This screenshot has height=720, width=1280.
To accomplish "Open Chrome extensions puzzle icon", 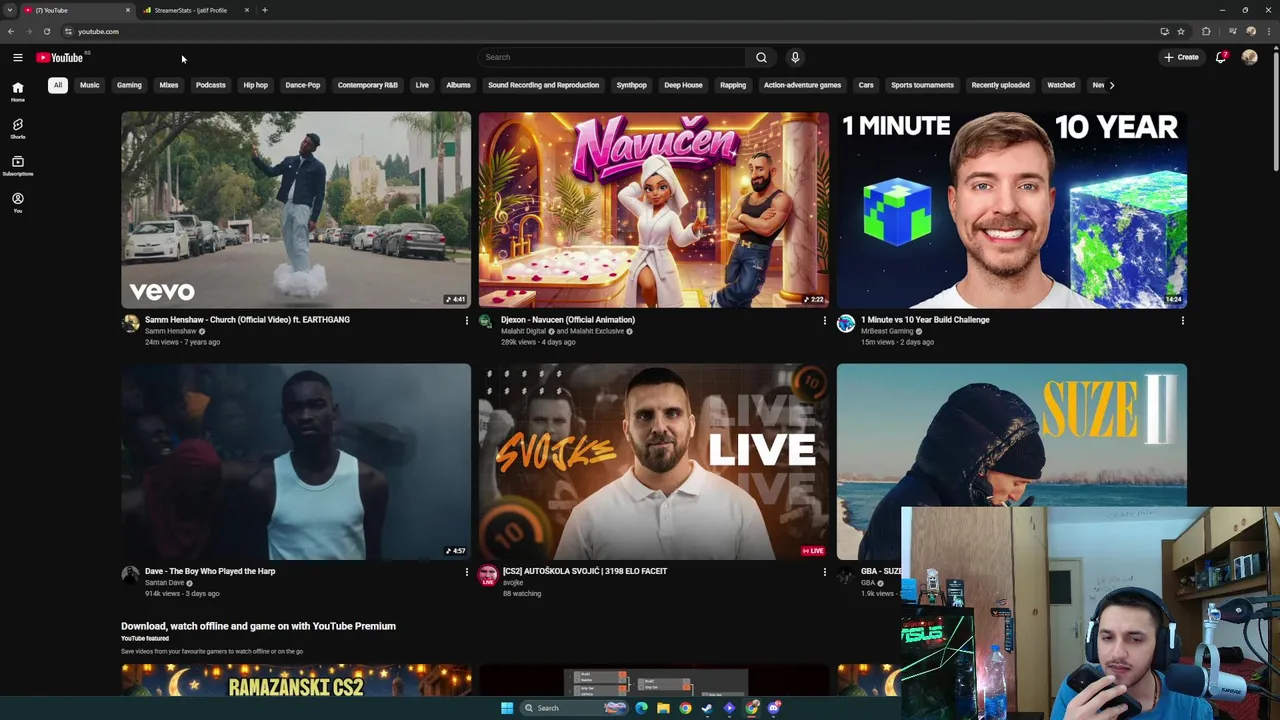I will (x=1206, y=31).
